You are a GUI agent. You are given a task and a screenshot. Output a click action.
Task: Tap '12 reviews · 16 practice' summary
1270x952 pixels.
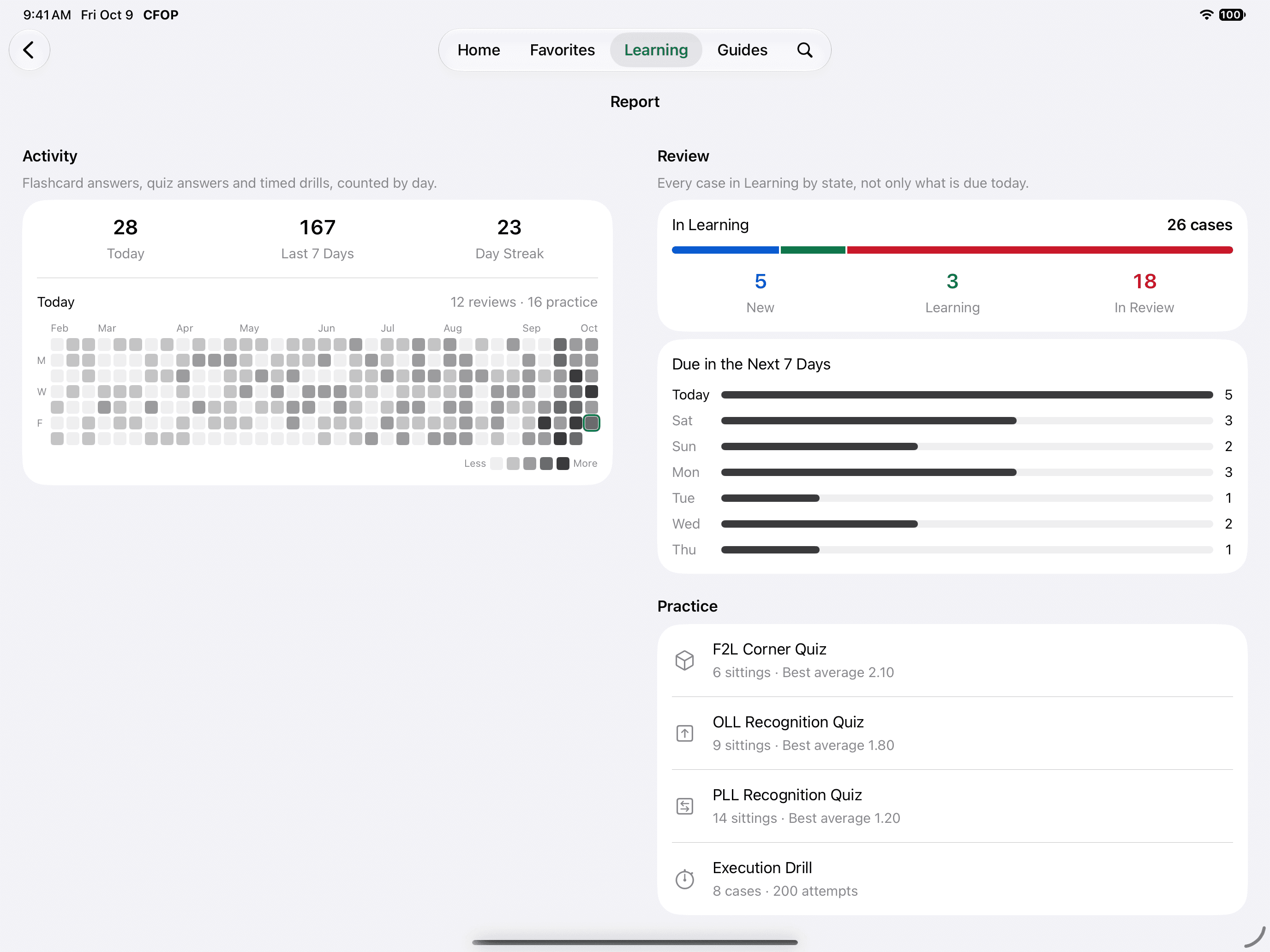click(524, 302)
